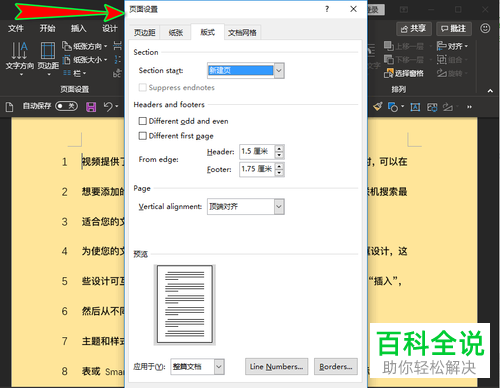Collapse the ribbon with the chevron
Viewport: 500px width, 388px height.
pos(490,90)
